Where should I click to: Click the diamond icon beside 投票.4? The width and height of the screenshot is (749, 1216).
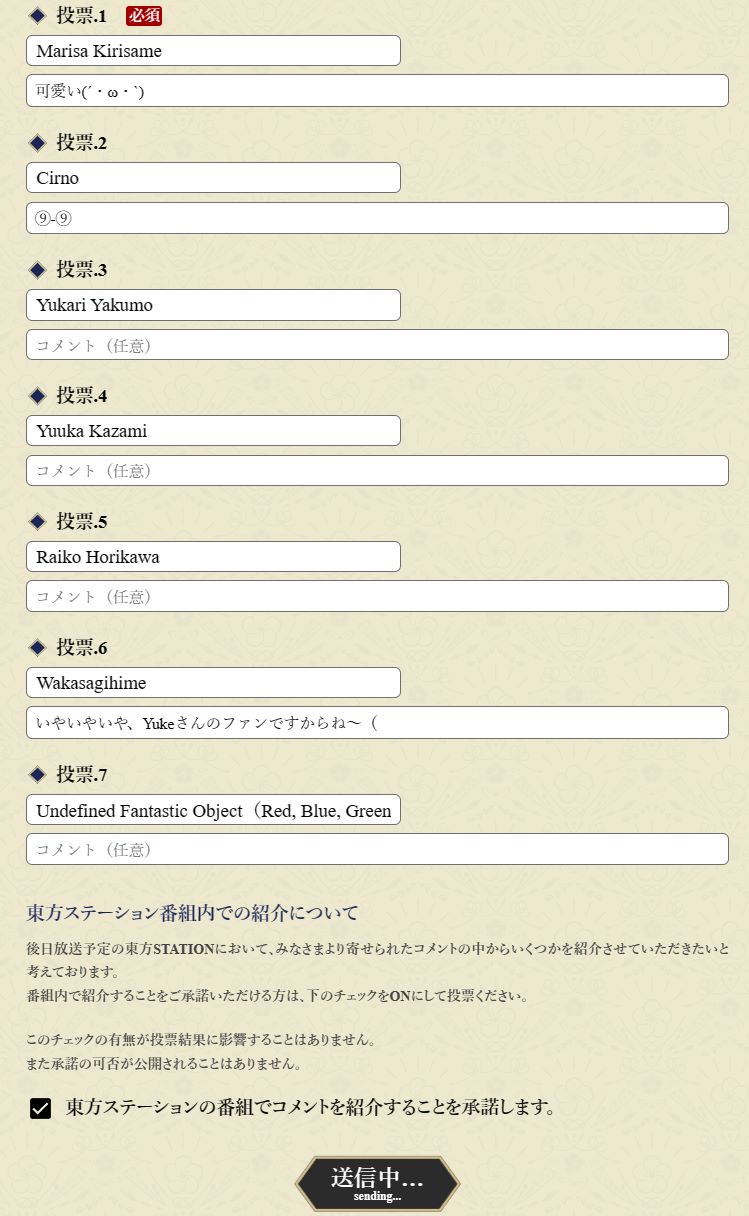[38, 396]
